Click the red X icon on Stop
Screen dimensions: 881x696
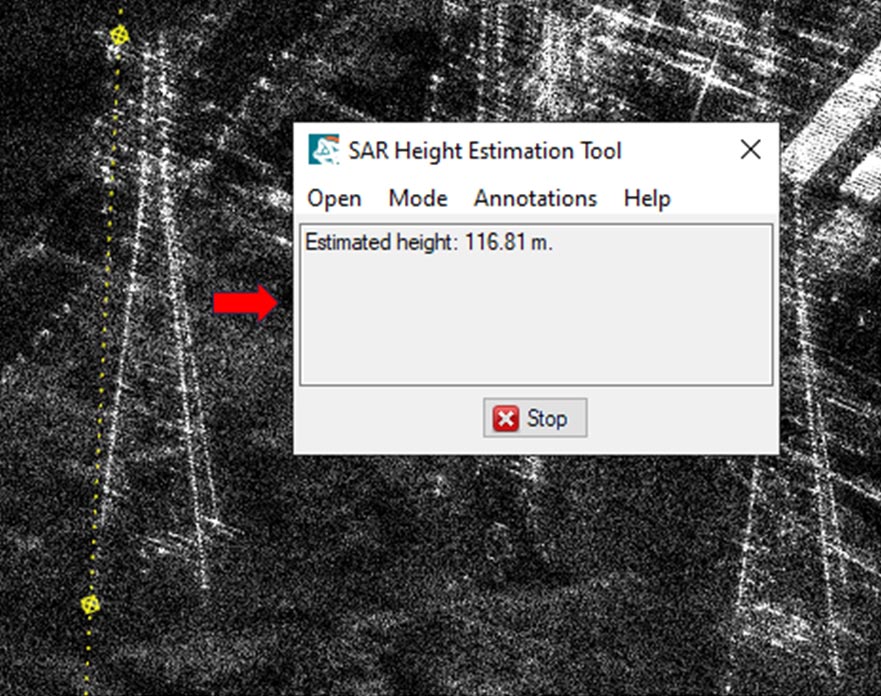tap(507, 418)
